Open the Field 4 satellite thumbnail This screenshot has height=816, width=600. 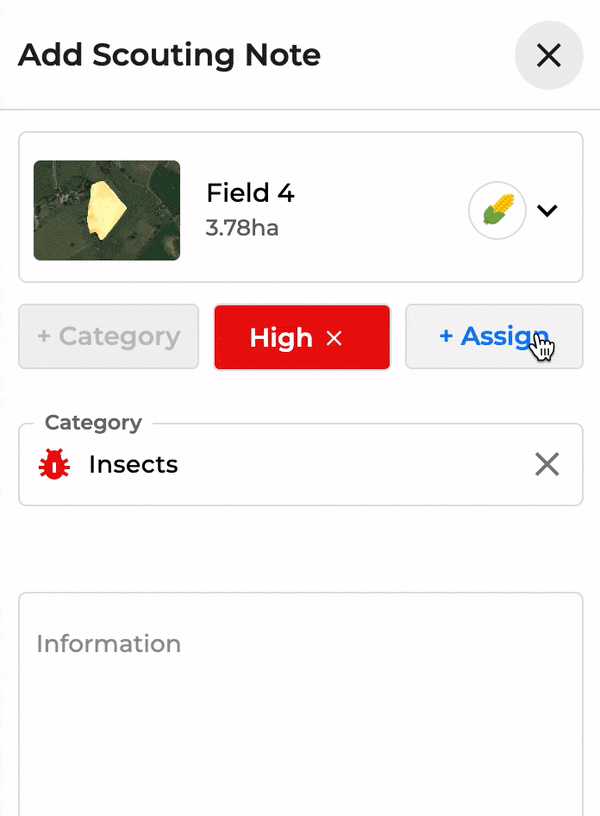tap(107, 210)
